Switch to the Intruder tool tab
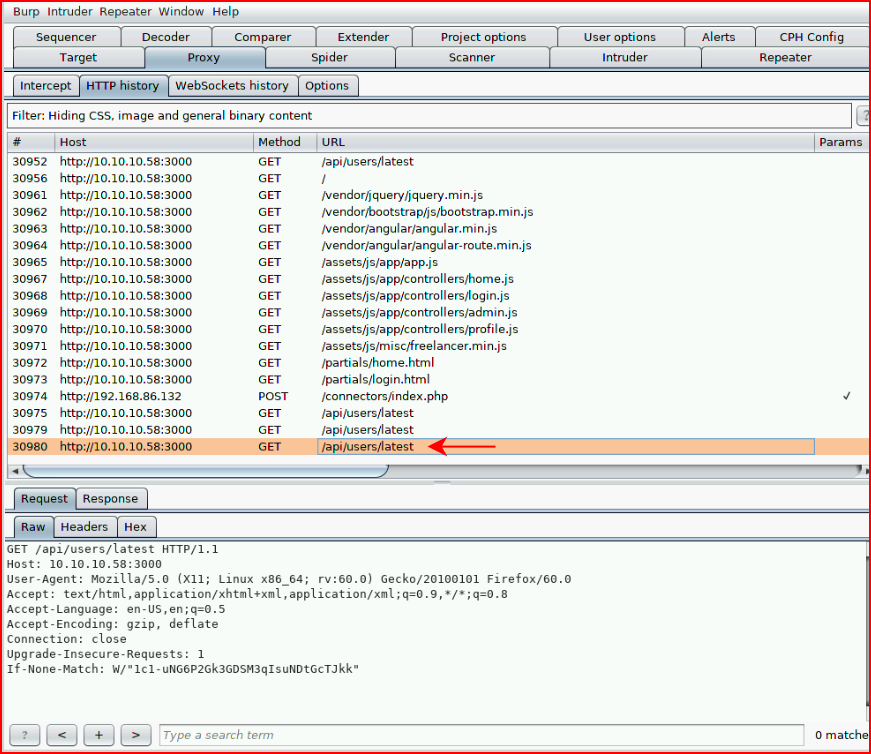Image resolution: width=871 pixels, height=754 pixels. click(x=625, y=58)
